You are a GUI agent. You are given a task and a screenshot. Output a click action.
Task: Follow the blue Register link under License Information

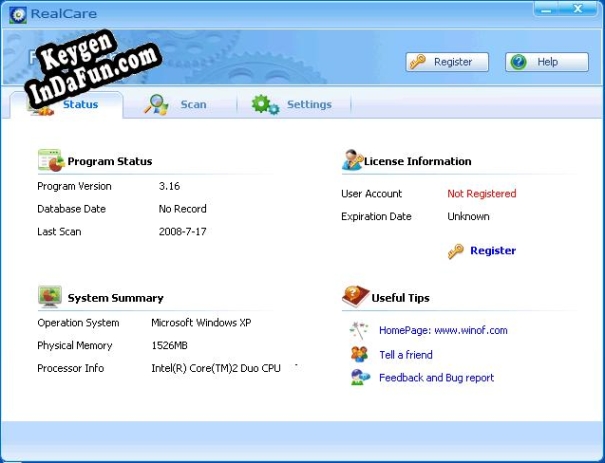493,251
